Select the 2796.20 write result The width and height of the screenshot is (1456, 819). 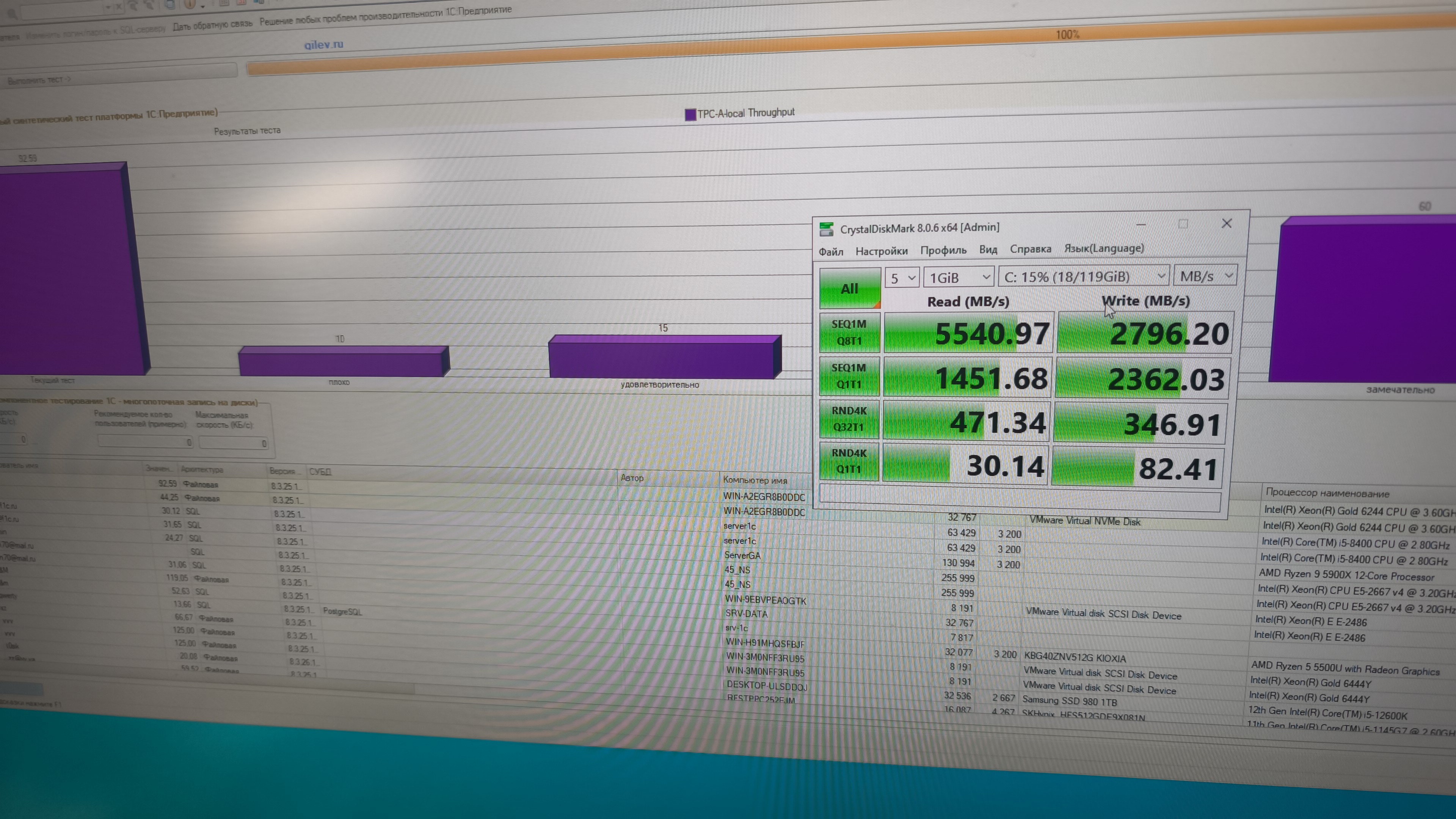click(x=1146, y=333)
